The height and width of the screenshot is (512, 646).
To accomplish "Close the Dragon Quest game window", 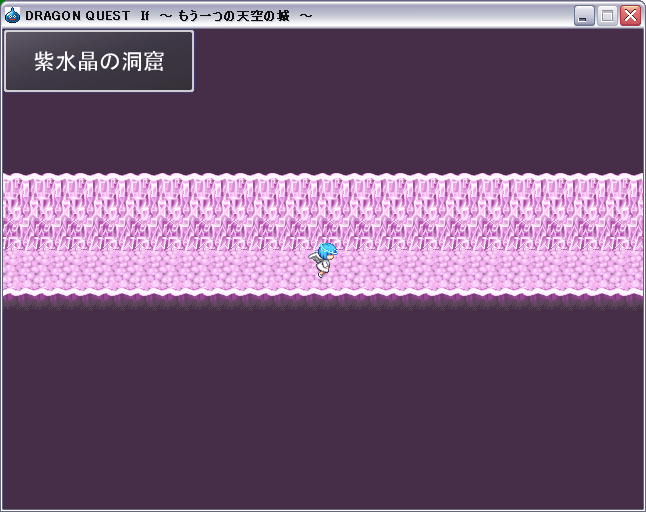I will click(x=631, y=16).
